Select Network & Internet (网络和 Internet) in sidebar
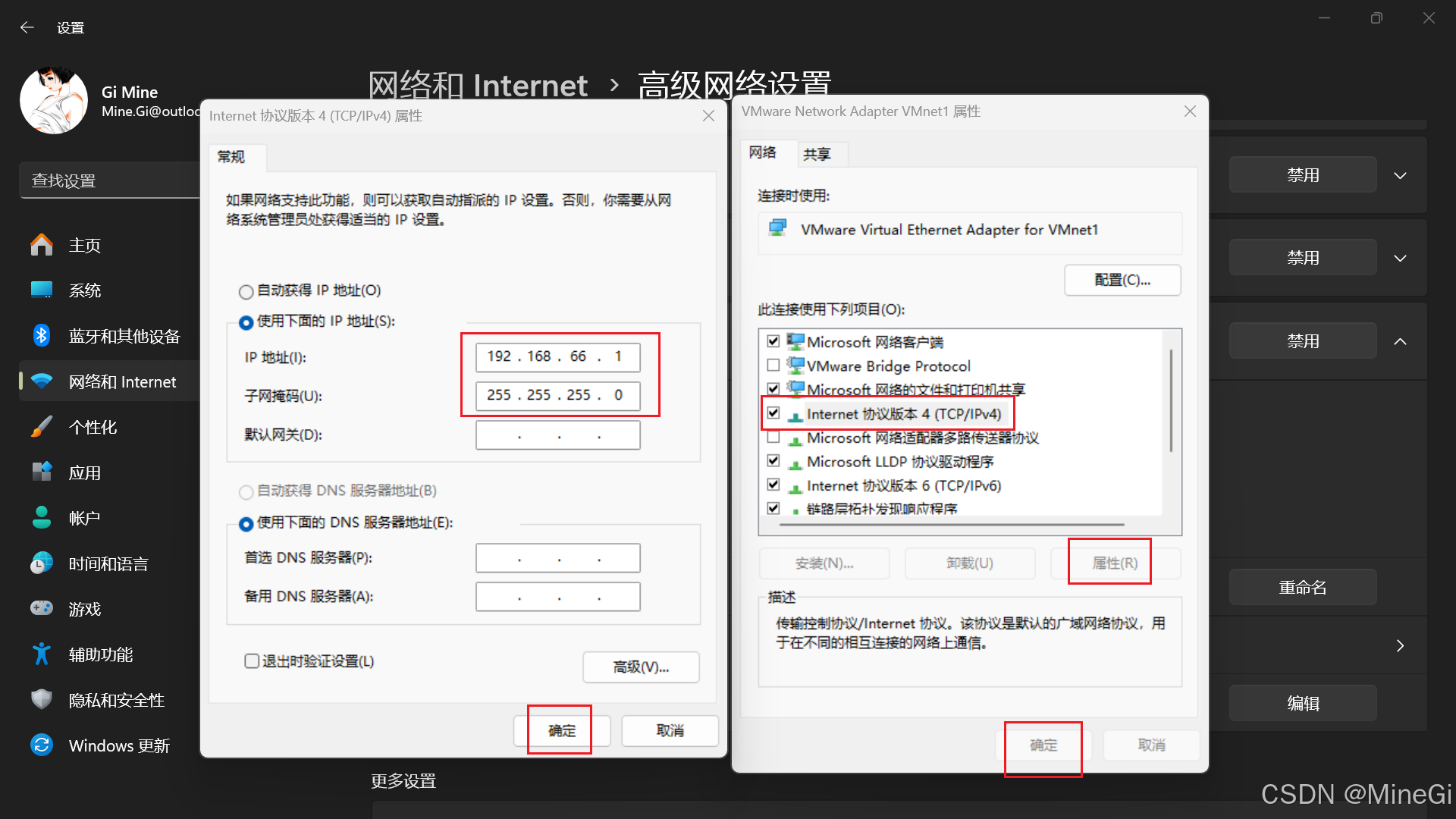 (x=121, y=381)
